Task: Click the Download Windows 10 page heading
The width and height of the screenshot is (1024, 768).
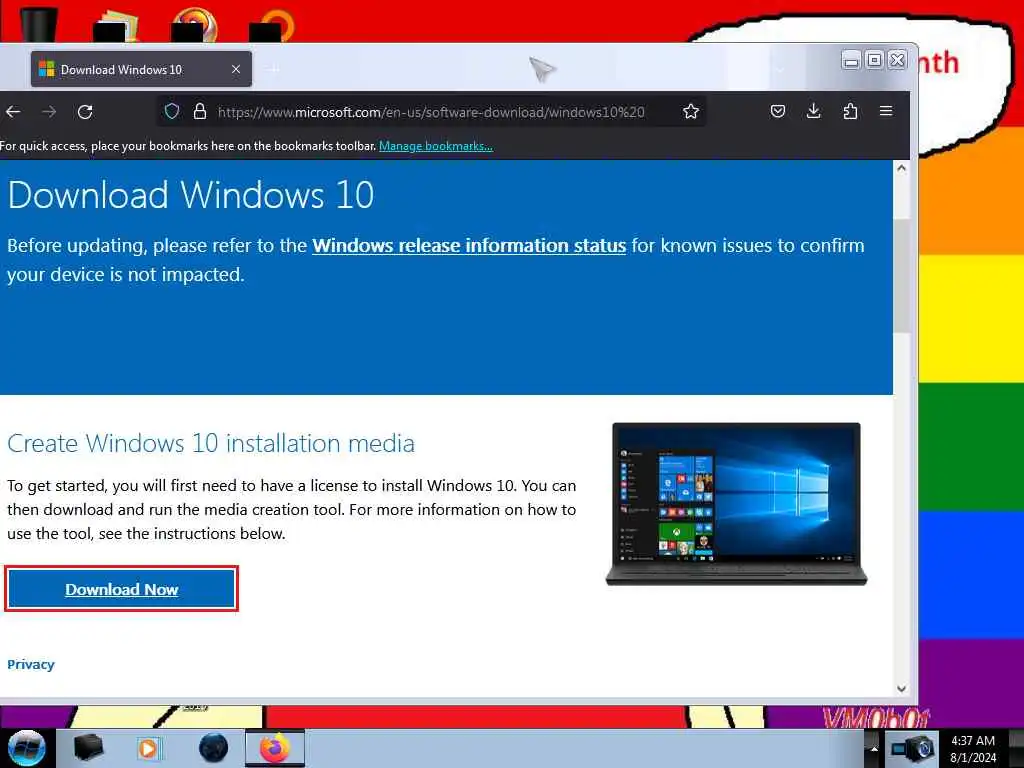Action: (x=191, y=195)
